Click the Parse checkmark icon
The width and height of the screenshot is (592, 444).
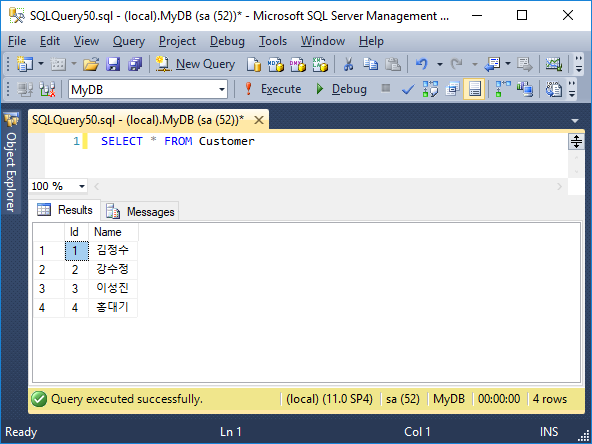pos(408,89)
